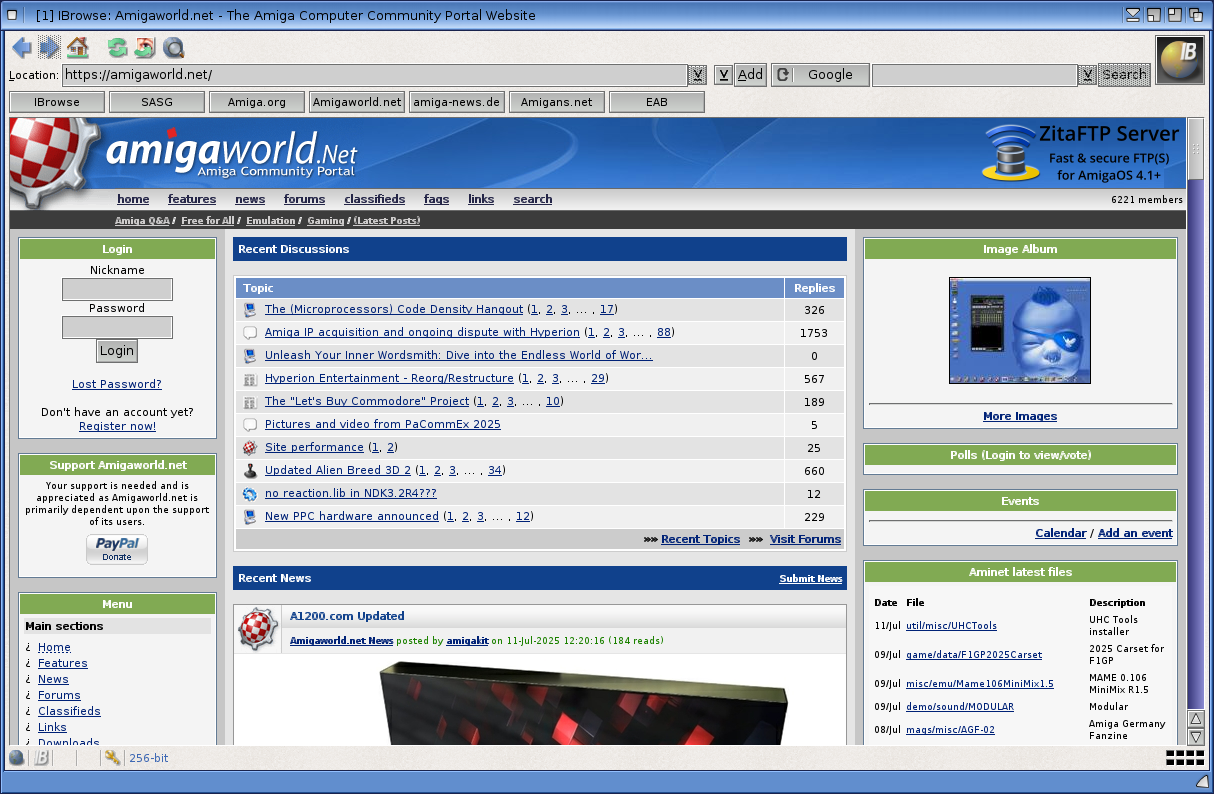Open the home page via house icon
1214x794 pixels.
(78, 47)
